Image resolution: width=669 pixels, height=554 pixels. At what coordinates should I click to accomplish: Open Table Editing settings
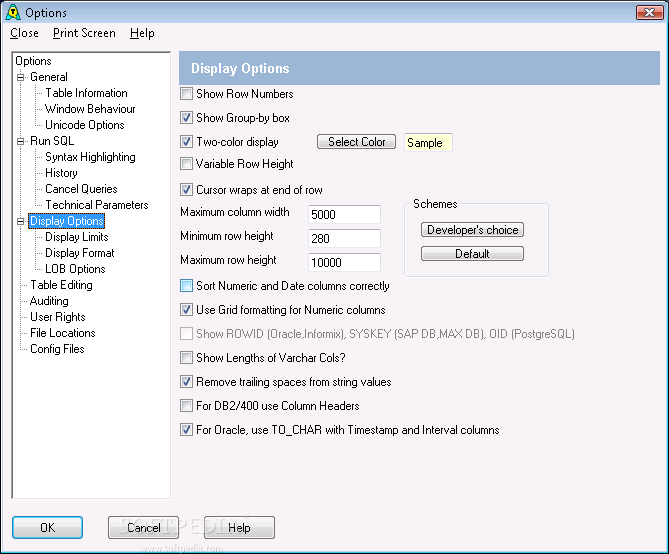point(61,285)
